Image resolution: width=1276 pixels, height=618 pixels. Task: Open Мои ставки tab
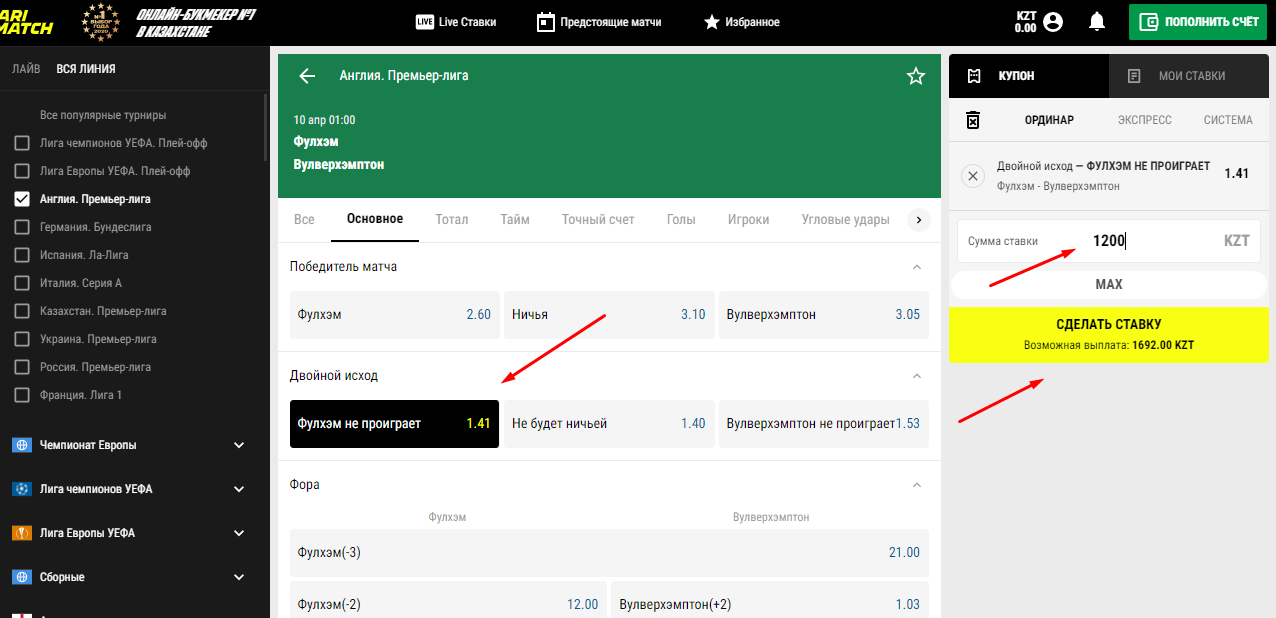pyautogui.click(x=1189, y=76)
